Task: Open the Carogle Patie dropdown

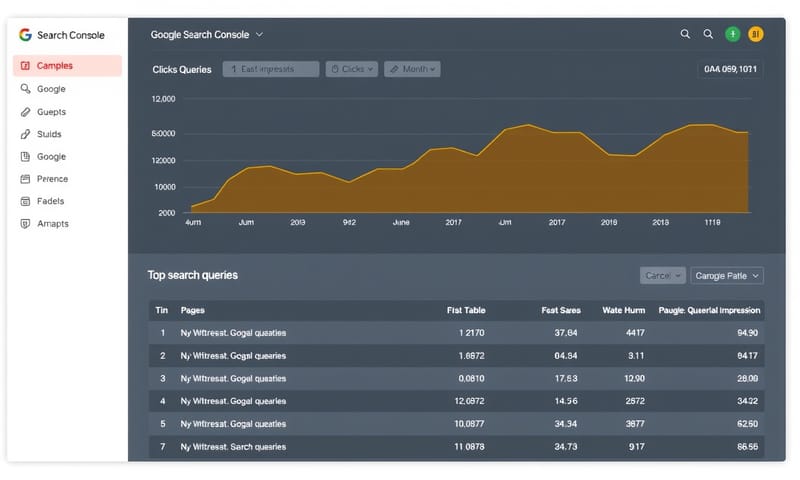Action: coord(727,275)
